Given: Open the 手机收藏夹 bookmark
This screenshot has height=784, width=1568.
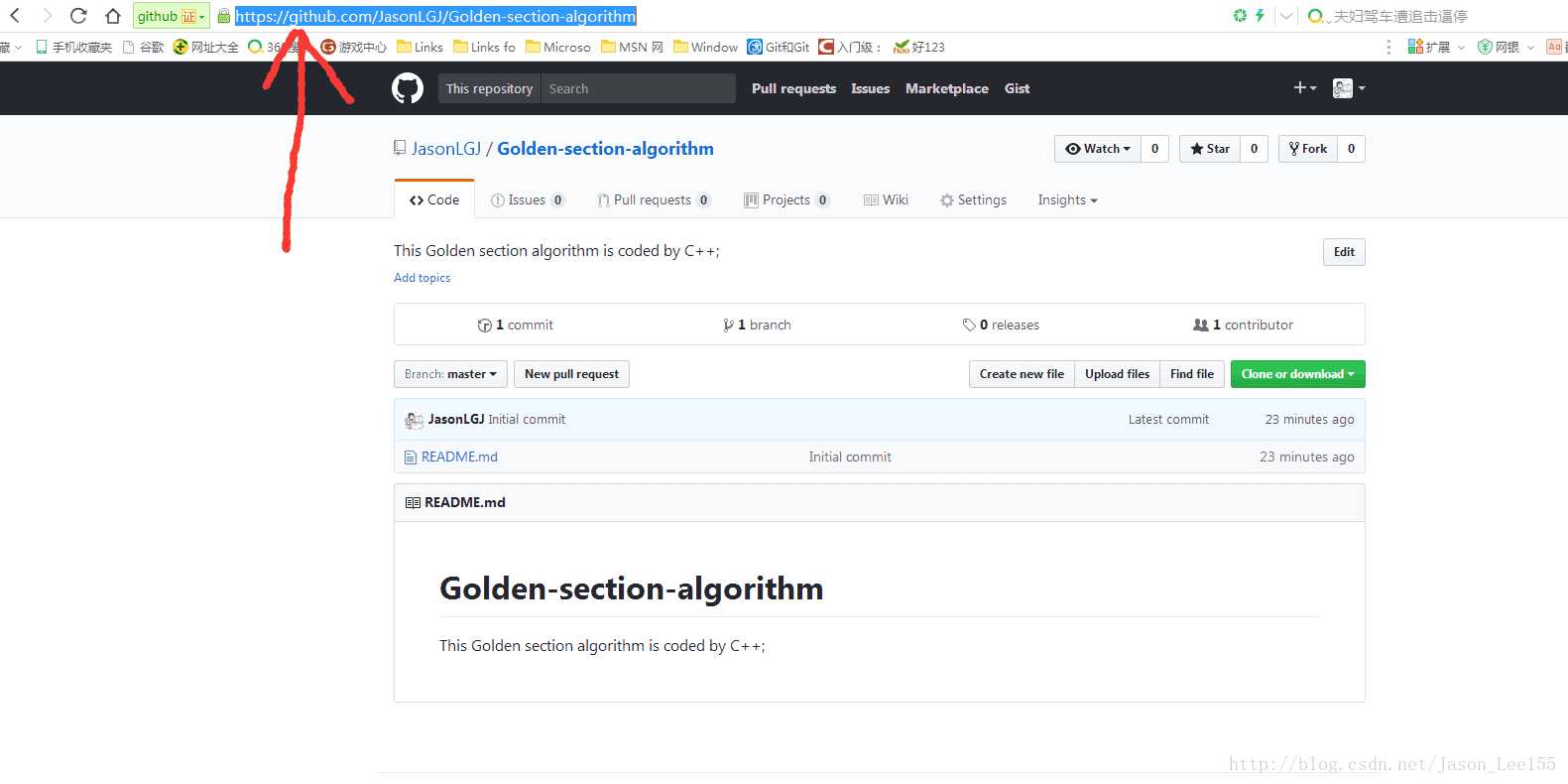Looking at the screenshot, I should click(74, 47).
